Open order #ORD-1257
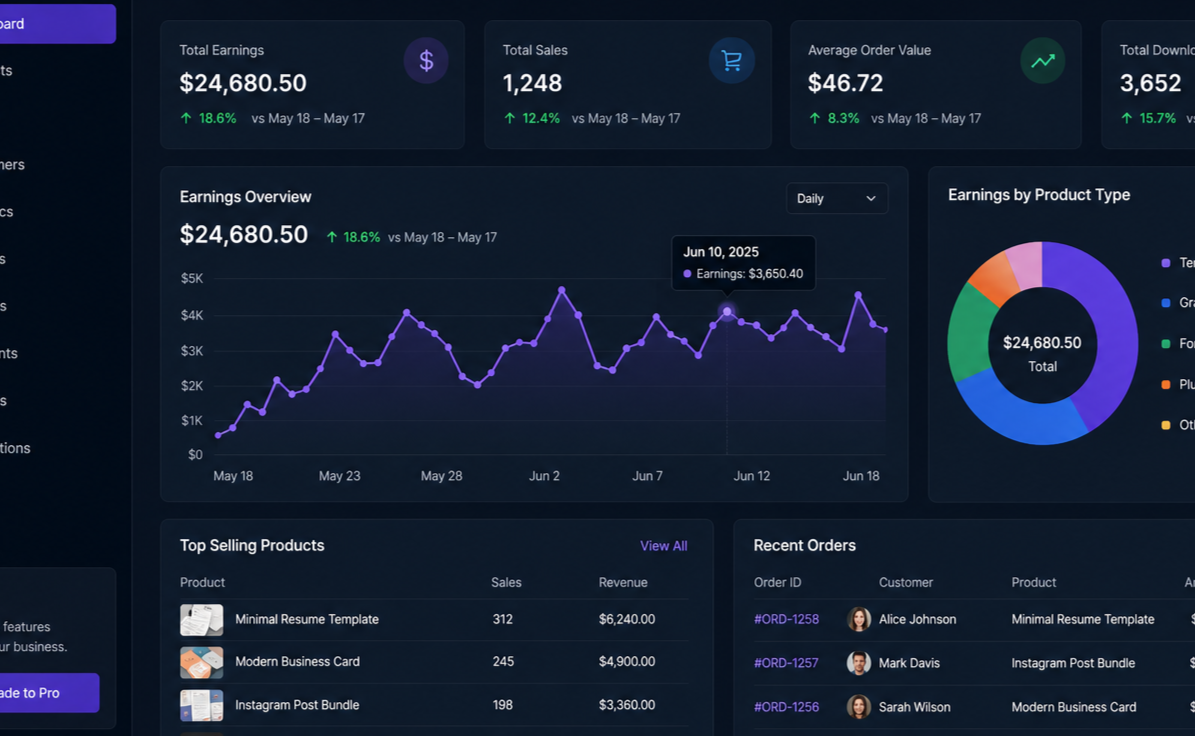Viewport: 1195px width, 736px height. 786,663
